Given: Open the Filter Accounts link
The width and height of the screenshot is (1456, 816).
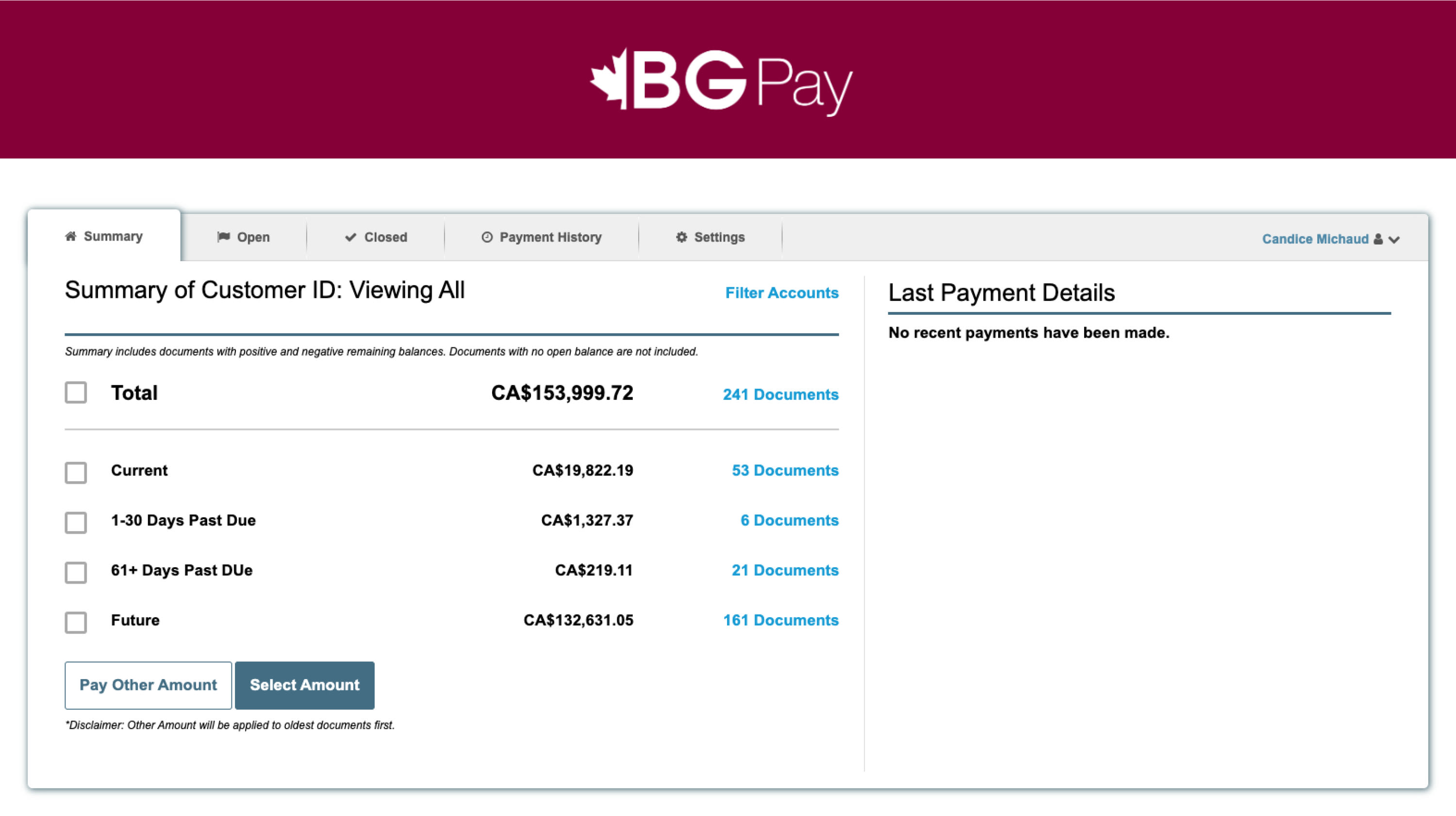Looking at the screenshot, I should click(782, 293).
